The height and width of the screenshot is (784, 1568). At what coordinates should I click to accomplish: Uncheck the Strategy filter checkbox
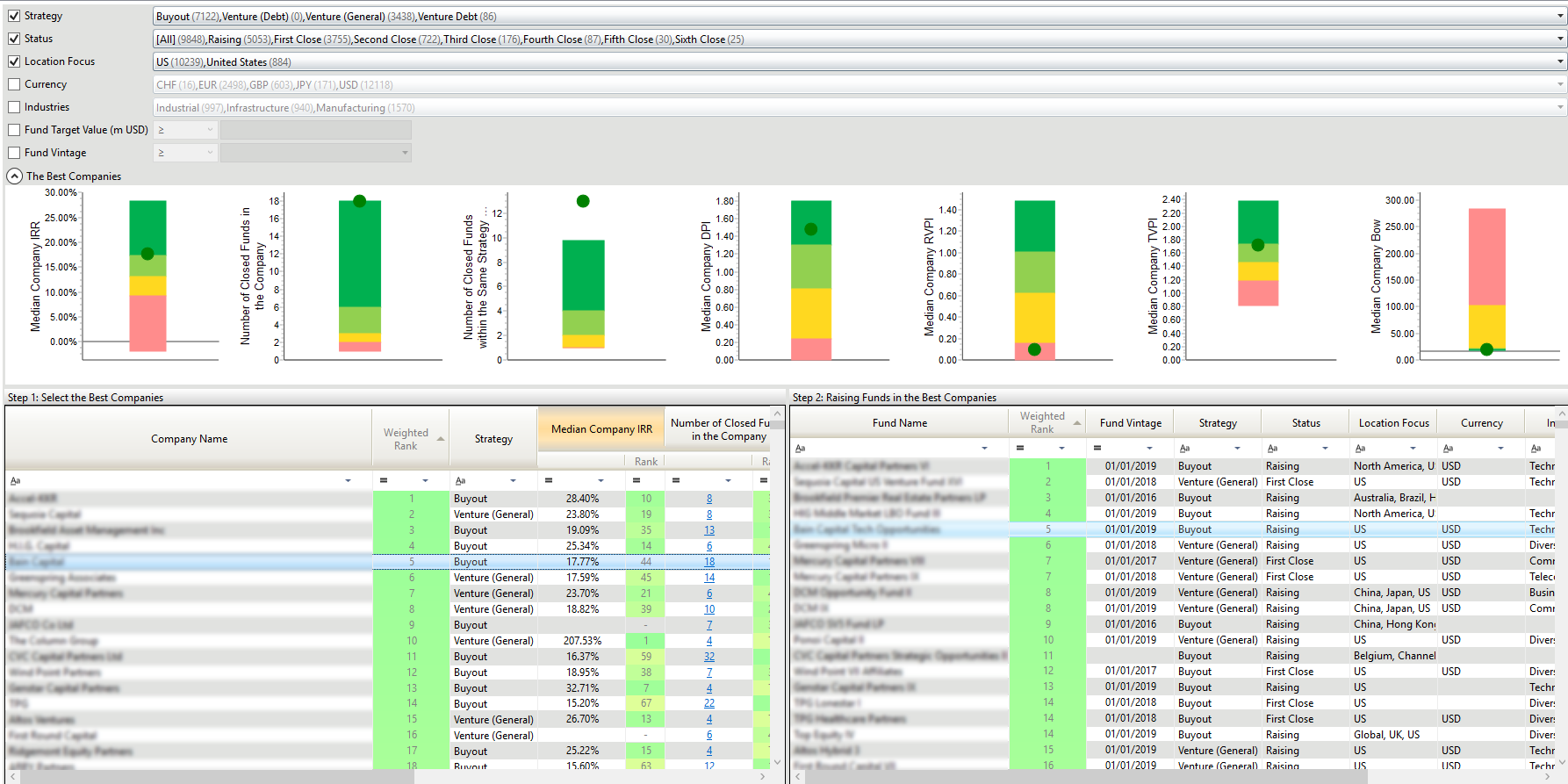click(x=14, y=16)
